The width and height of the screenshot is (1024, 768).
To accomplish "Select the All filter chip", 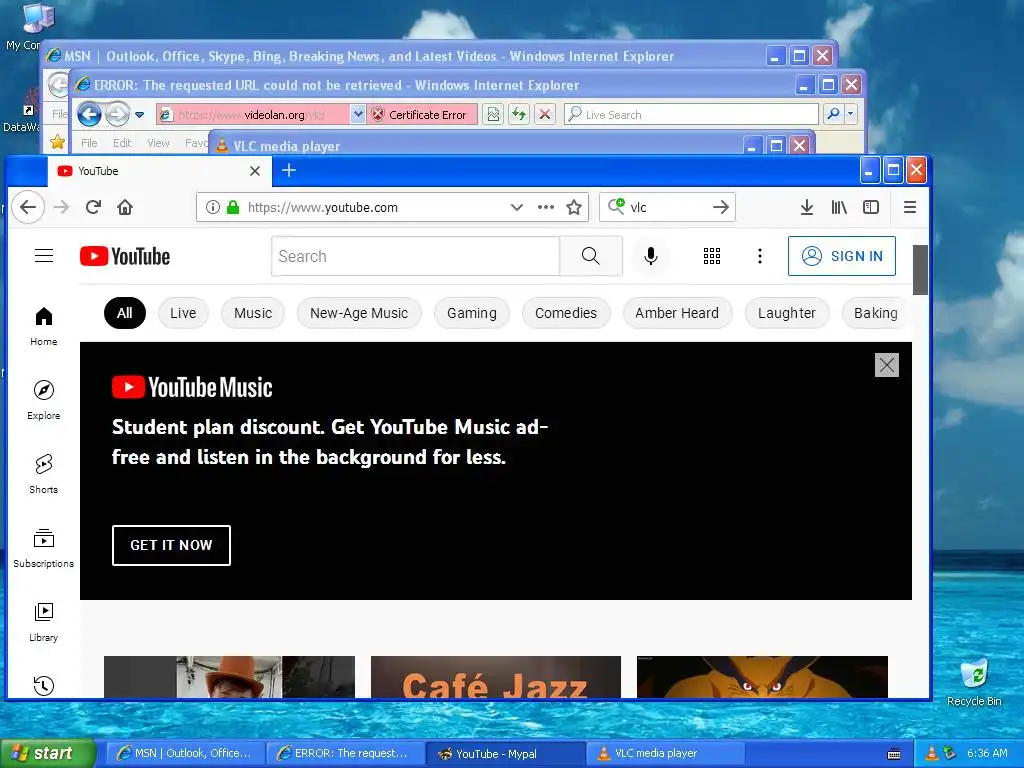I will coord(125,313).
